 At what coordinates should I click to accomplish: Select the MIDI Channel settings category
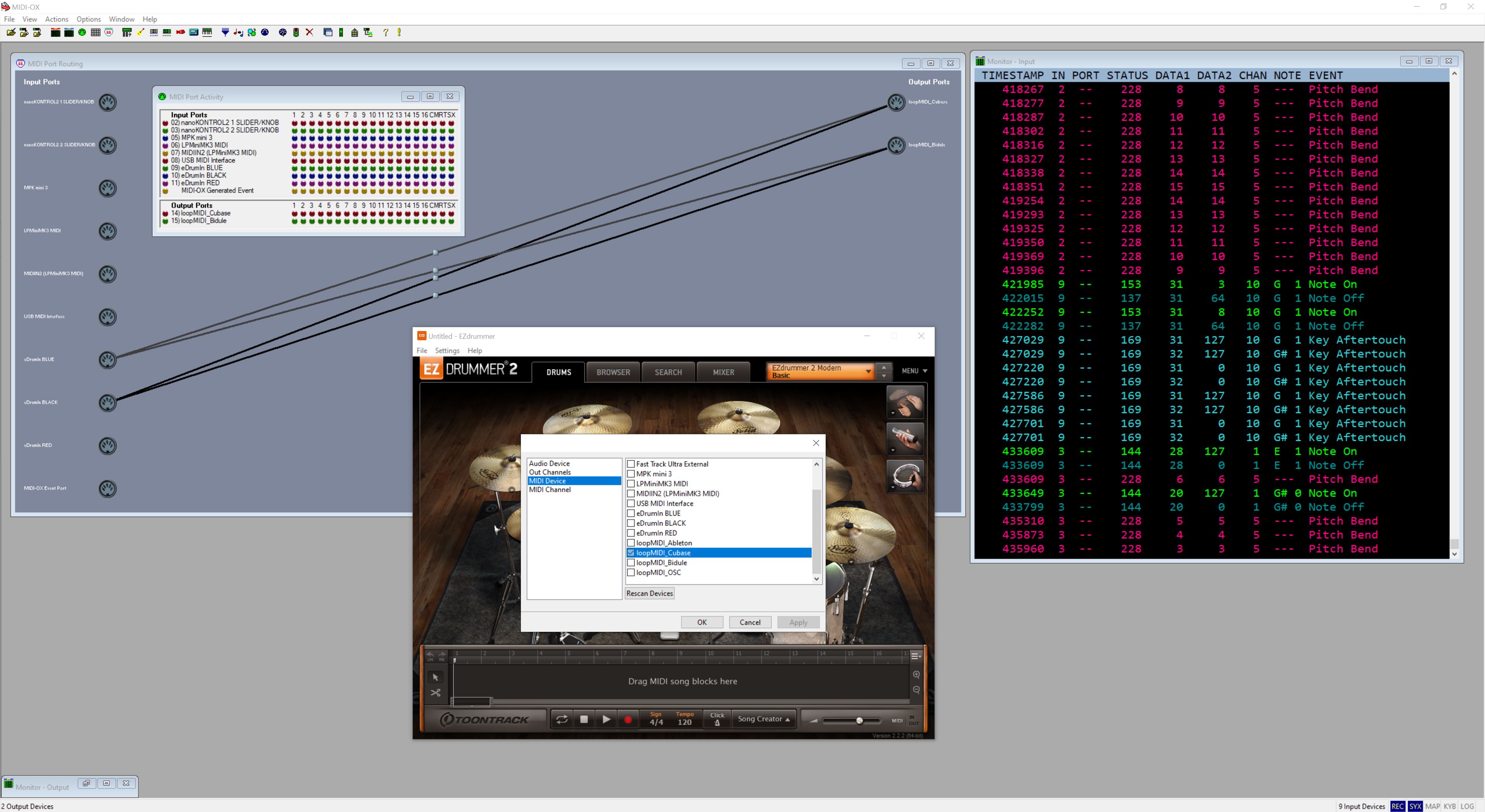pos(550,490)
